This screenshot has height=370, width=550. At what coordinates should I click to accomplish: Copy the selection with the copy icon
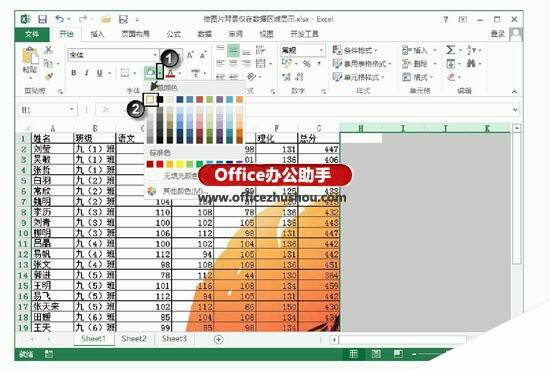coord(48,63)
